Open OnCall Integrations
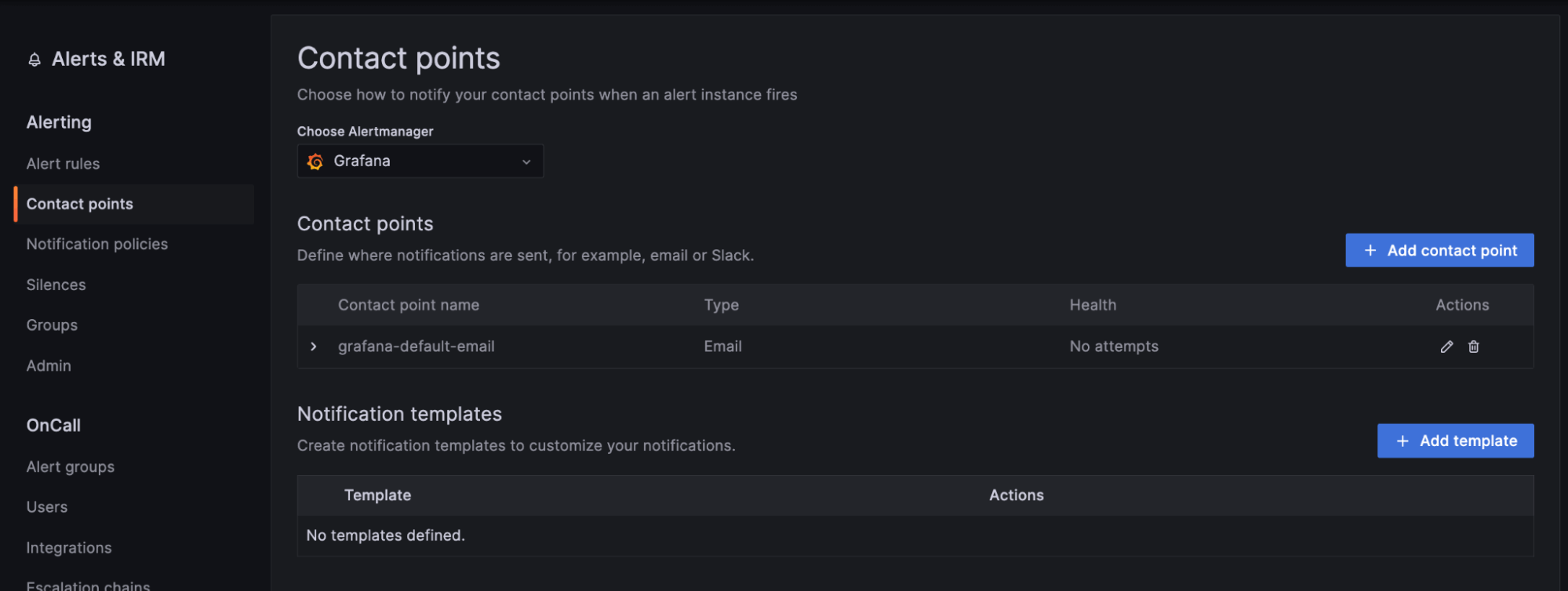This screenshot has height=591, width=1568. (x=69, y=548)
